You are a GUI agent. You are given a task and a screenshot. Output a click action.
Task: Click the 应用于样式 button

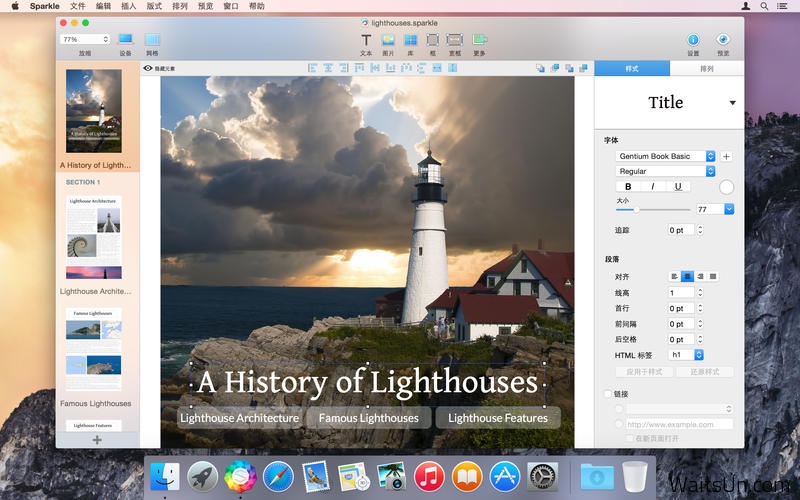pyautogui.click(x=644, y=372)
